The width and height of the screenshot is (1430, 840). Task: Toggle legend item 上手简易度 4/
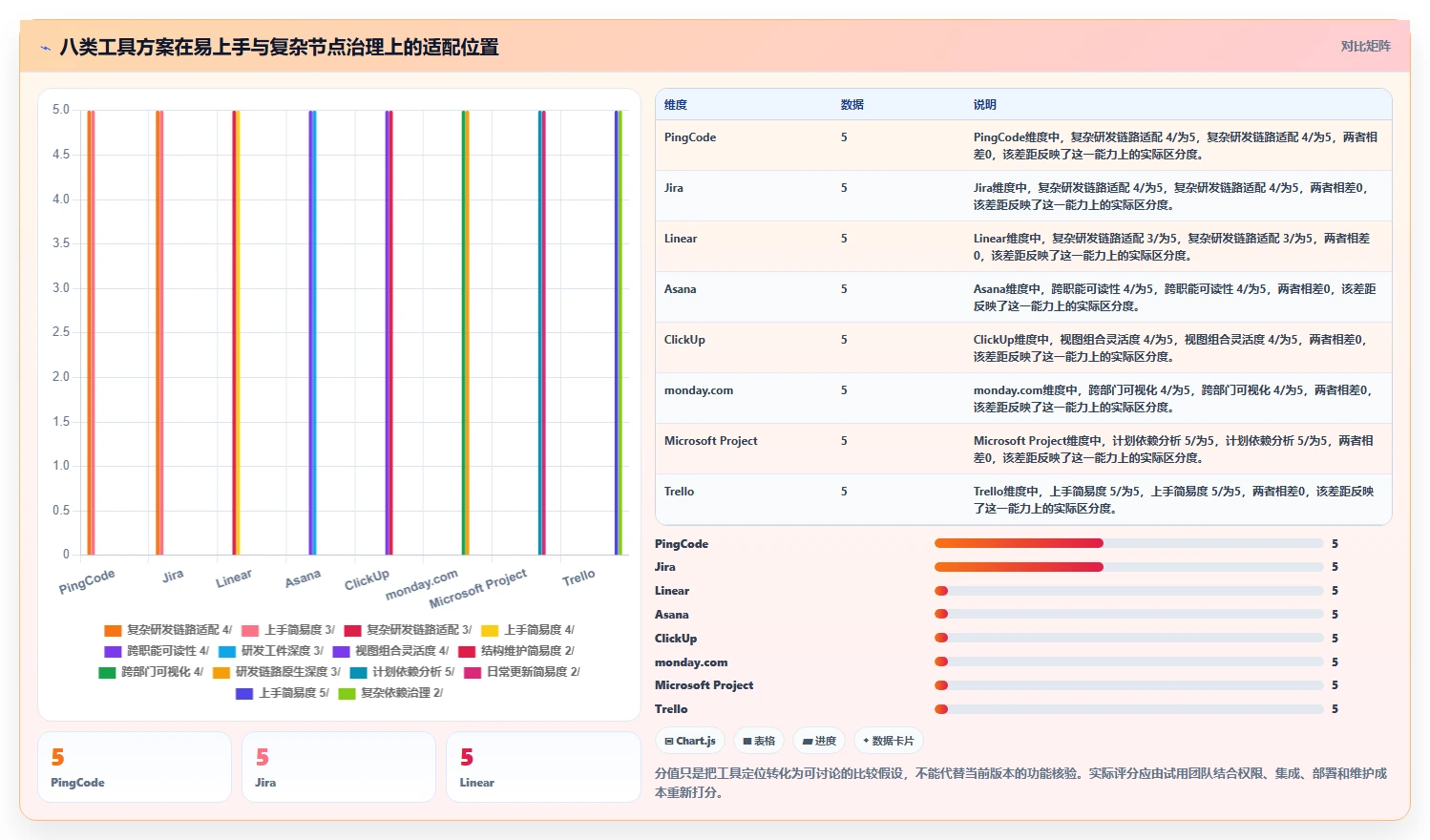(528, 630)
